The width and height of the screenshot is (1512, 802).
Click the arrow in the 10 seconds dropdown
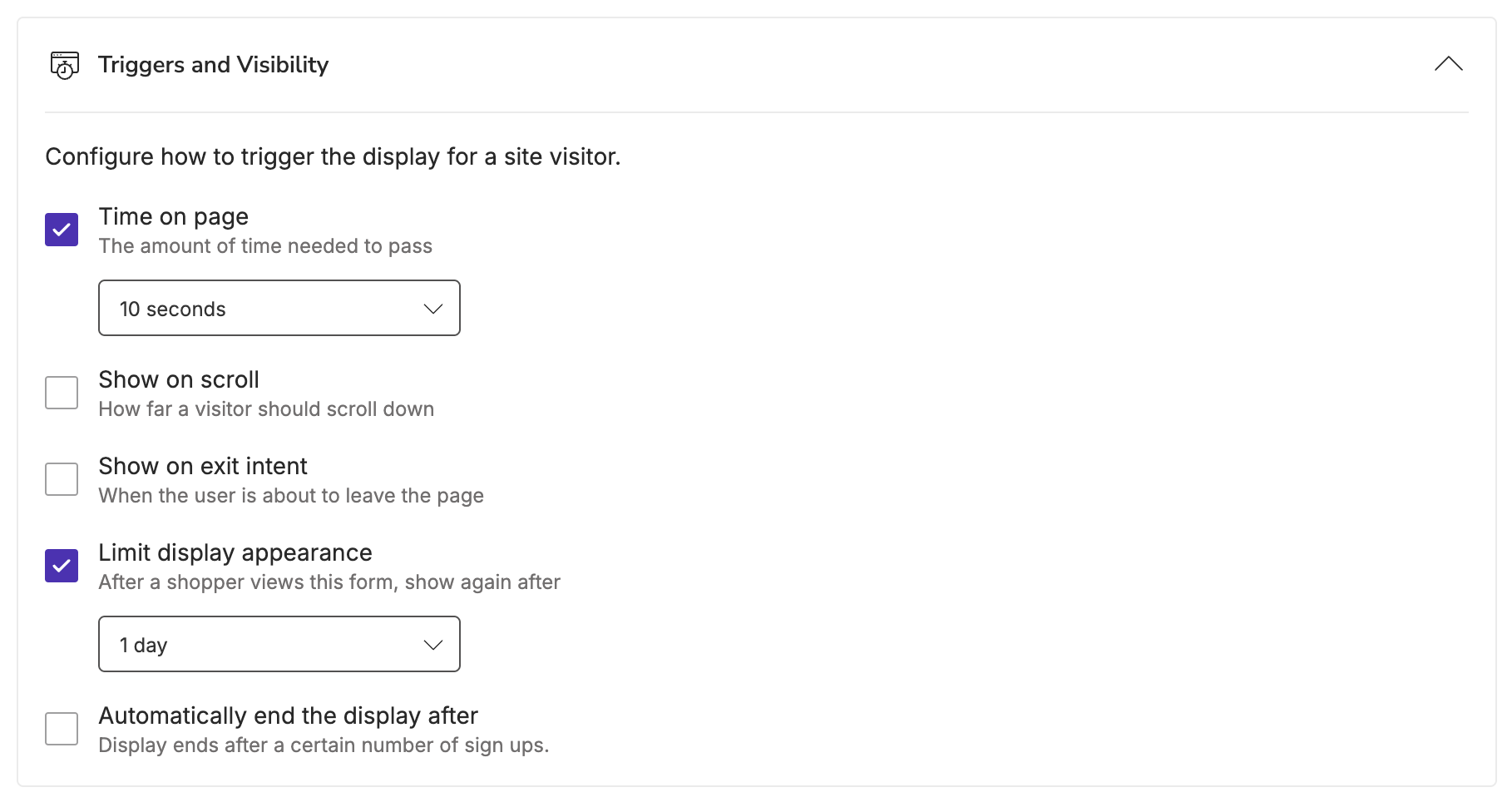pos(433,309)
